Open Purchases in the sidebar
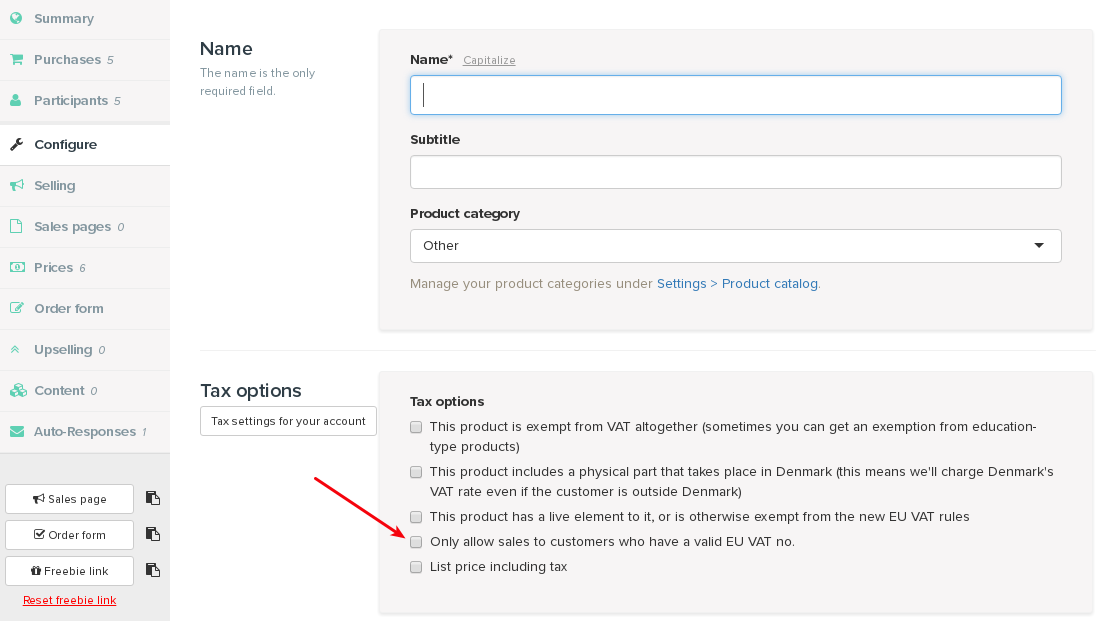 click(85, 59)
